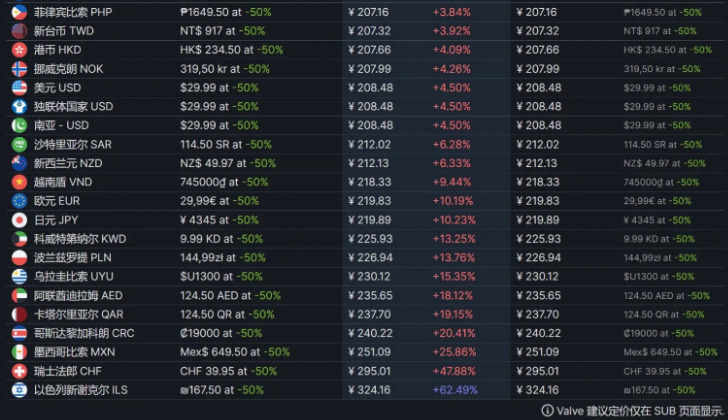Click the Norwegian Krone flag icon
The image size is (728, 420).
click(x=19, y=69)
